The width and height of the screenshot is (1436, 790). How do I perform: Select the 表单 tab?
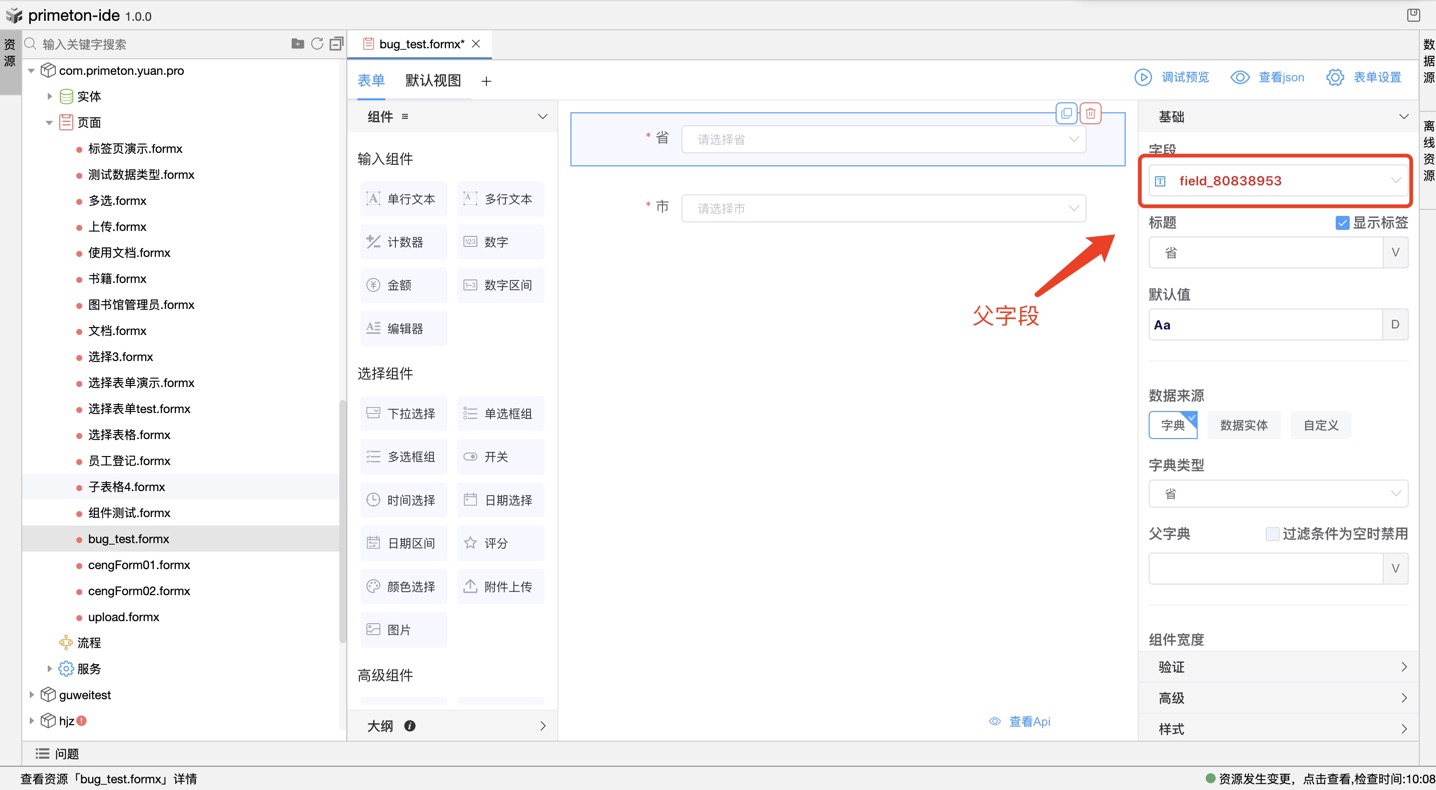tap(370, 80)
